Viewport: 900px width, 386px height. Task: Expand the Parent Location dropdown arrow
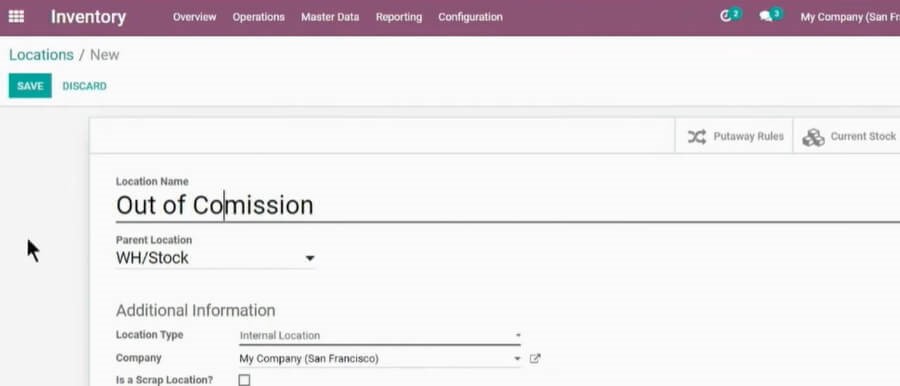tap(309, 258)
